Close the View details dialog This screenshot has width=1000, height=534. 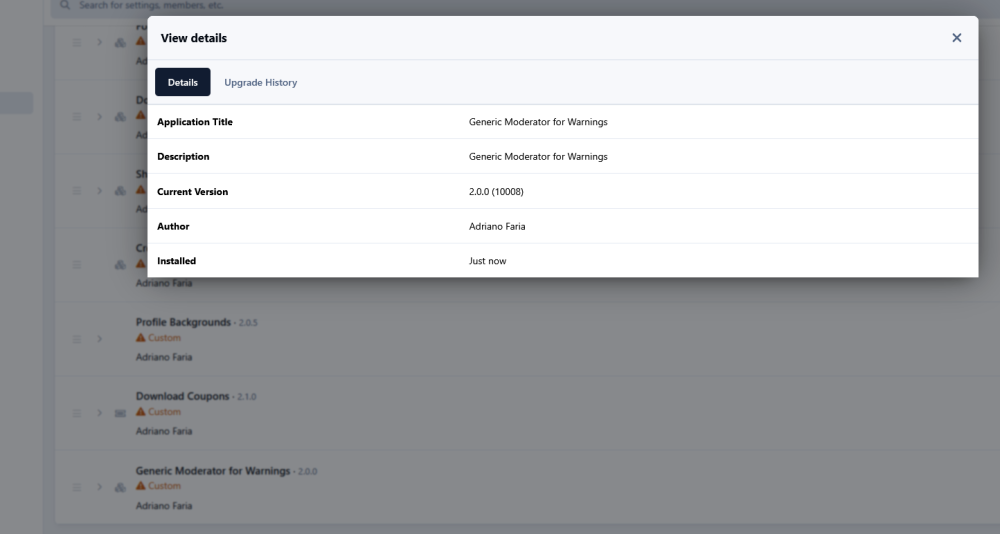pyautogui.click(x=956, y=38)
